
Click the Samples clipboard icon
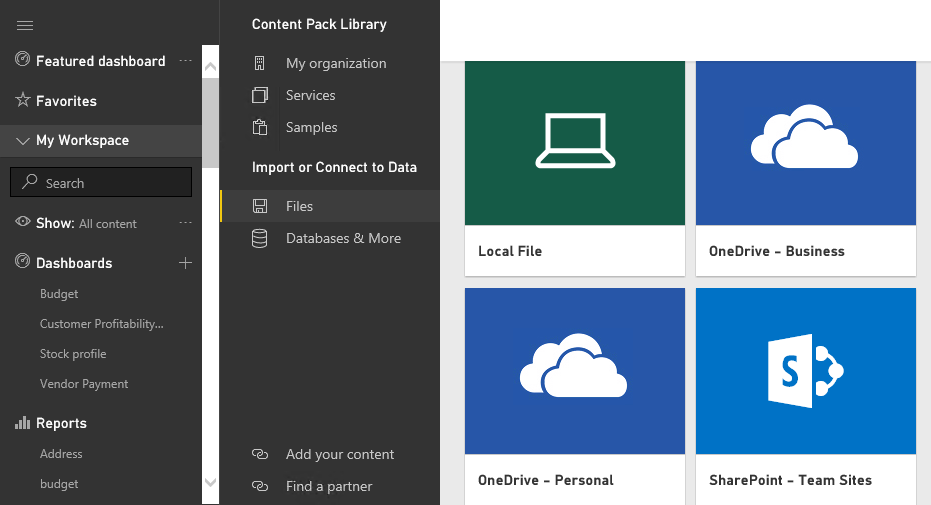[x=259, y=127]
